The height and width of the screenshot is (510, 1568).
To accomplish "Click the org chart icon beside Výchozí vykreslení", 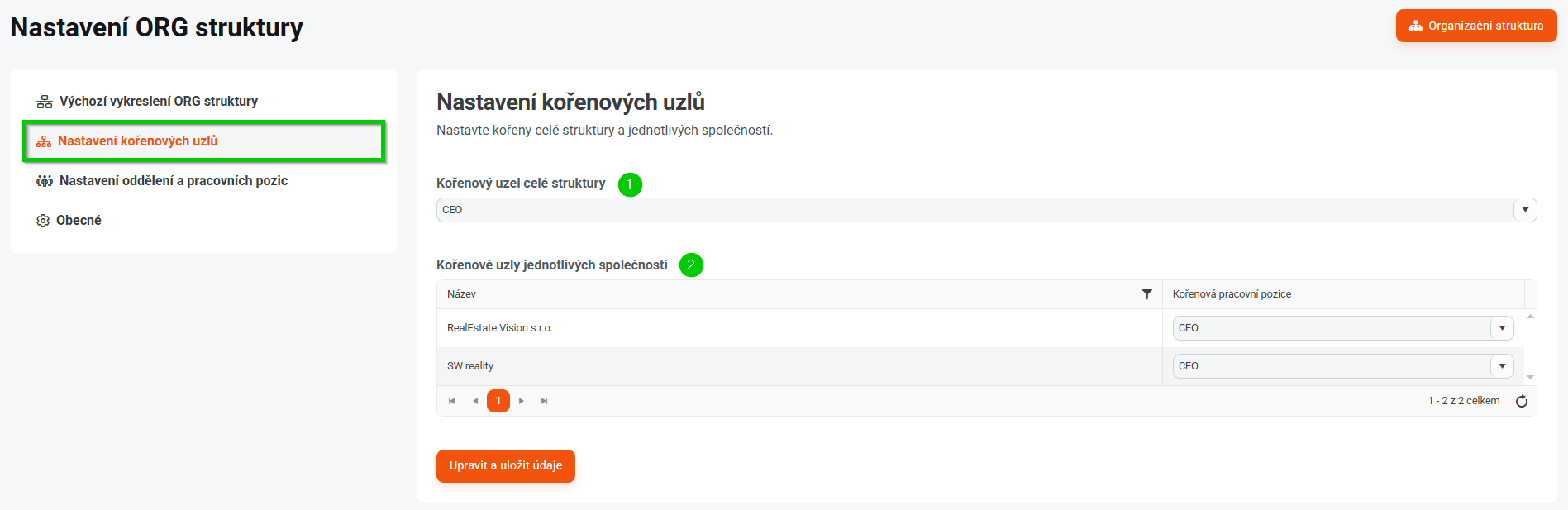I will [45, 102].
